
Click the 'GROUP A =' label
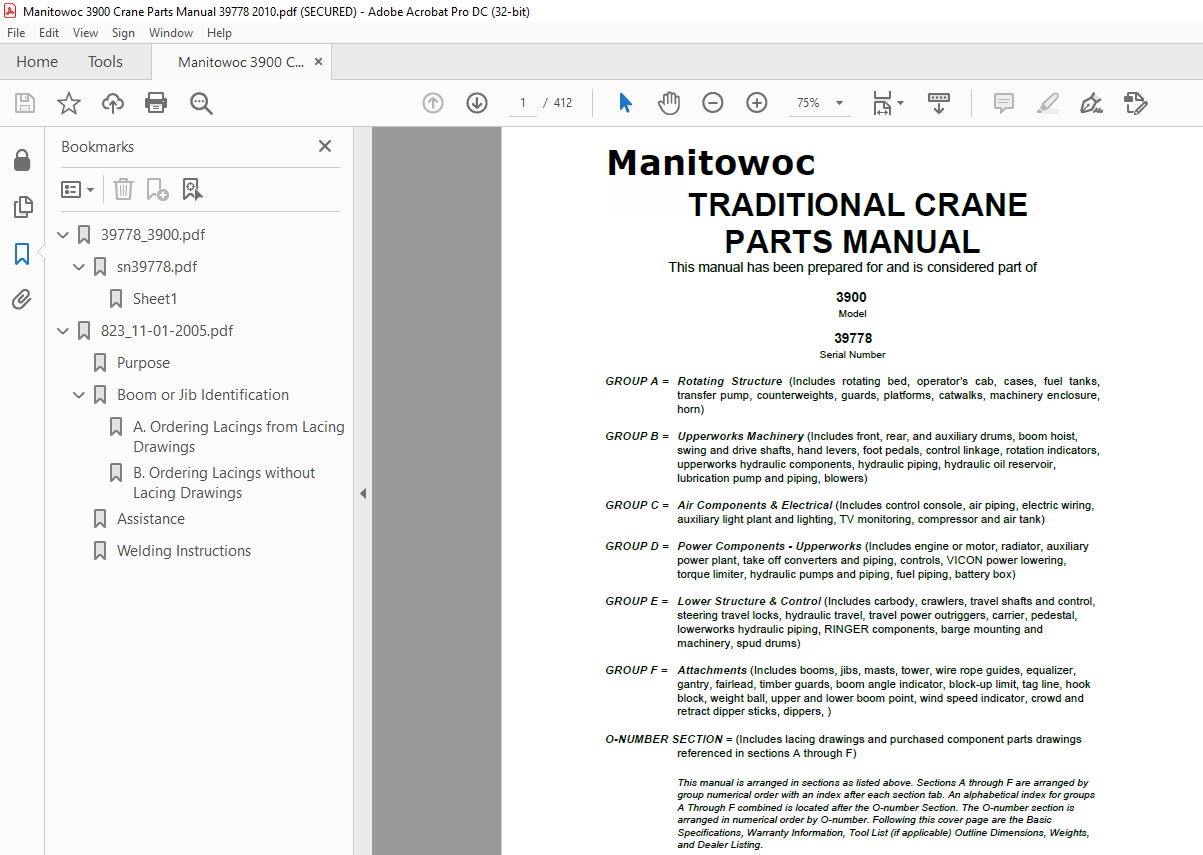coord(637,381)
